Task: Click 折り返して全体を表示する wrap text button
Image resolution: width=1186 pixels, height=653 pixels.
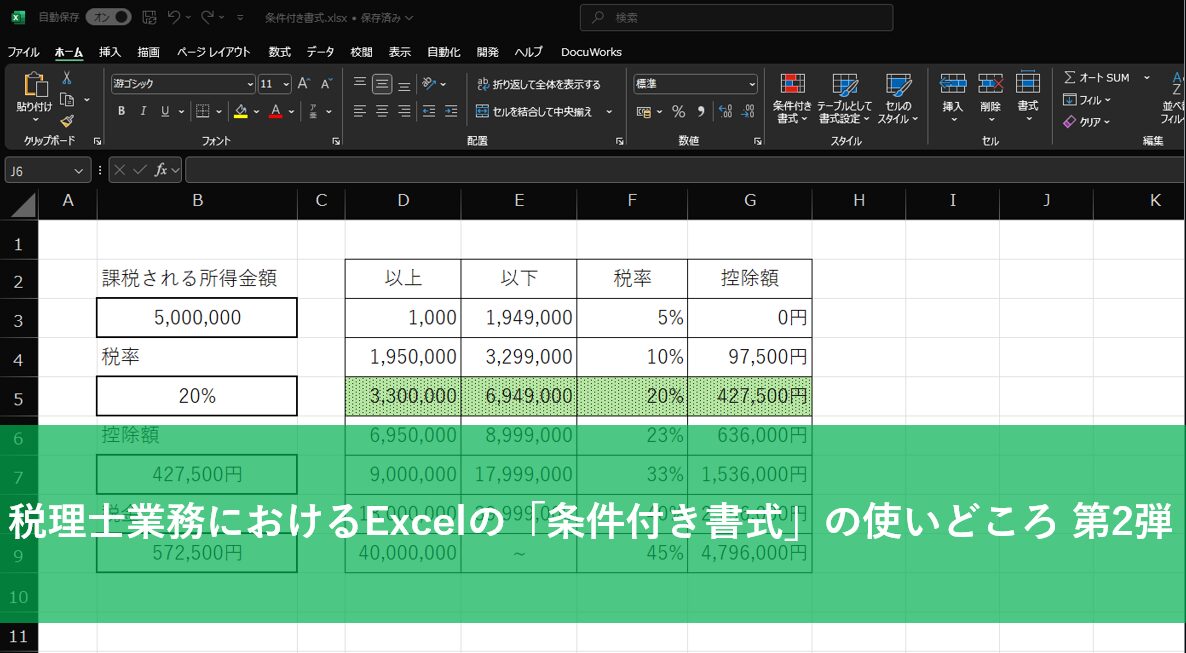Action: (539, 84)
